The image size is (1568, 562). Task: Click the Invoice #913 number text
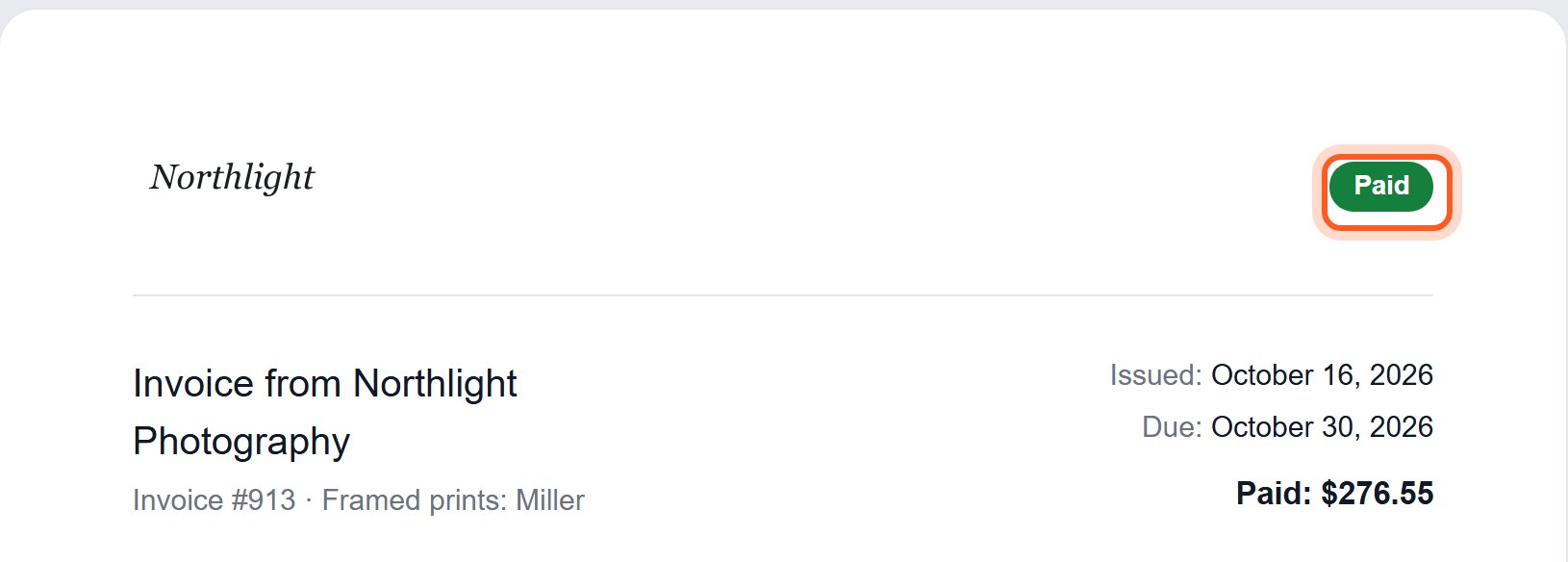point(215,500)
